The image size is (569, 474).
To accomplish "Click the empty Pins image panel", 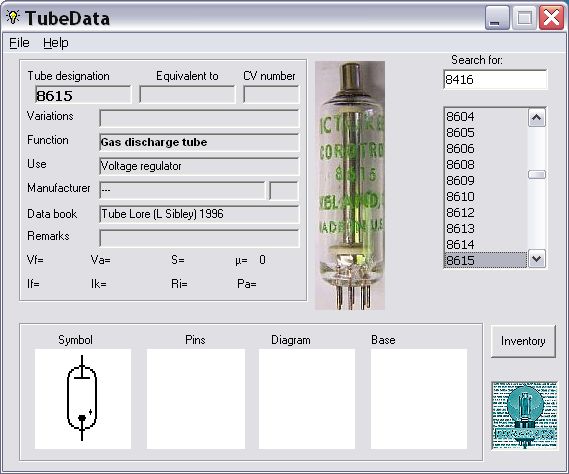I will 196,399.
